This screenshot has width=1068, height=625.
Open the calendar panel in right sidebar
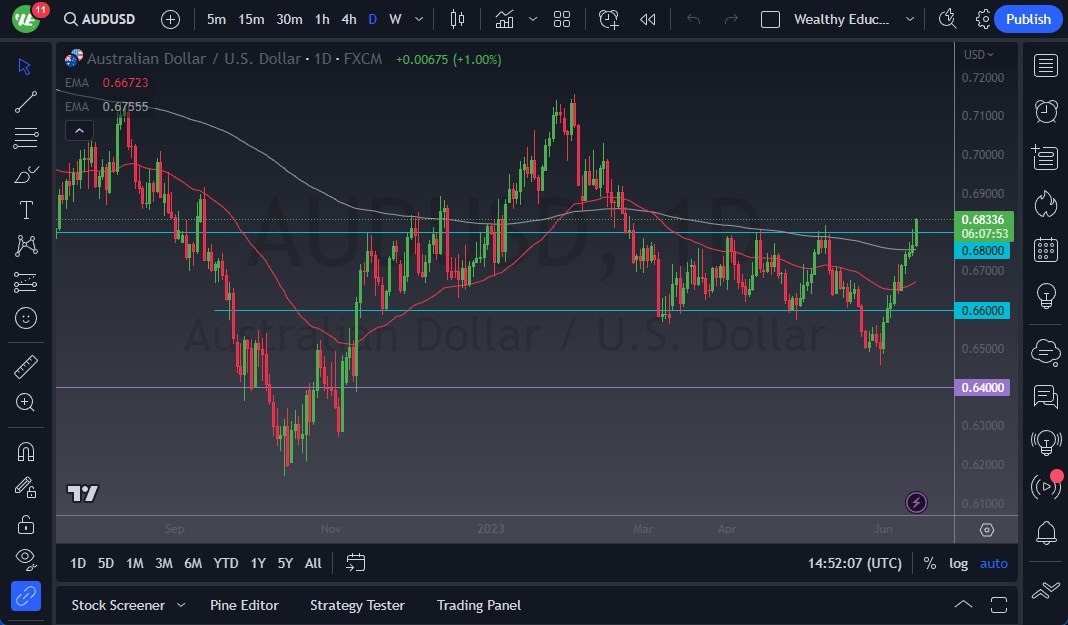point(1046,249)
